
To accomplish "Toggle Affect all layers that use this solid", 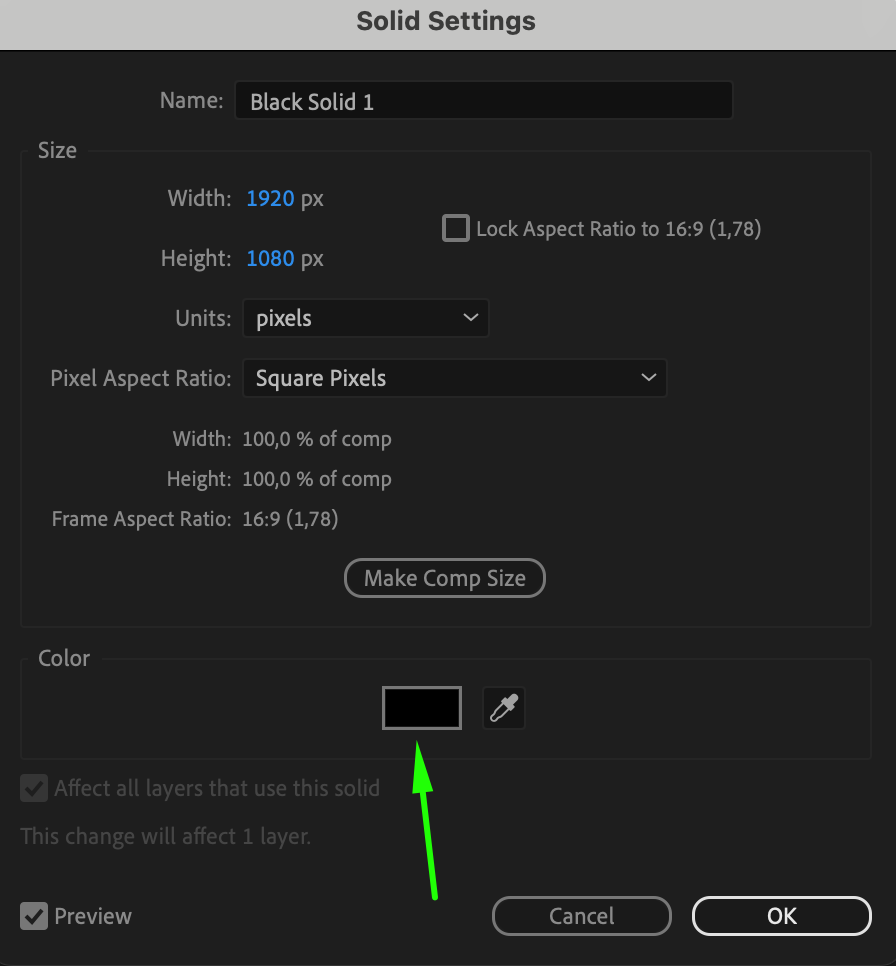I will point(35,788).
